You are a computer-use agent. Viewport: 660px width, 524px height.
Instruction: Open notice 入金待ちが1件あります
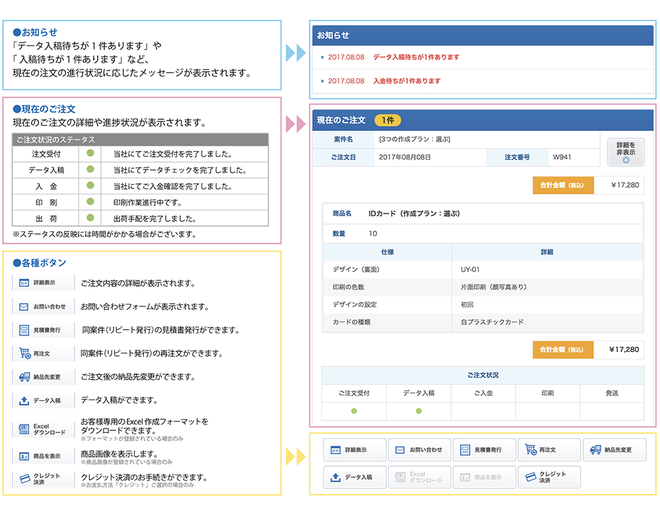pyautogui.click(x=407, y=81)
